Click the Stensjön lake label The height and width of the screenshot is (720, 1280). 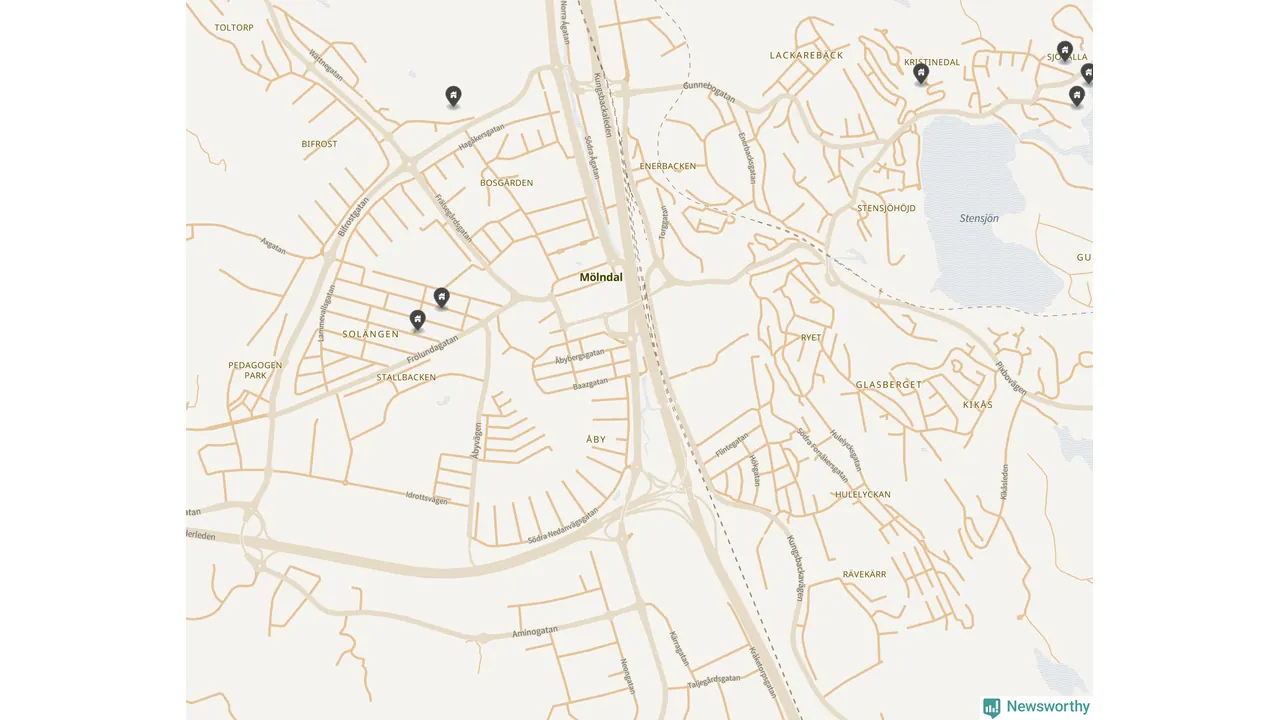point(979,218)
